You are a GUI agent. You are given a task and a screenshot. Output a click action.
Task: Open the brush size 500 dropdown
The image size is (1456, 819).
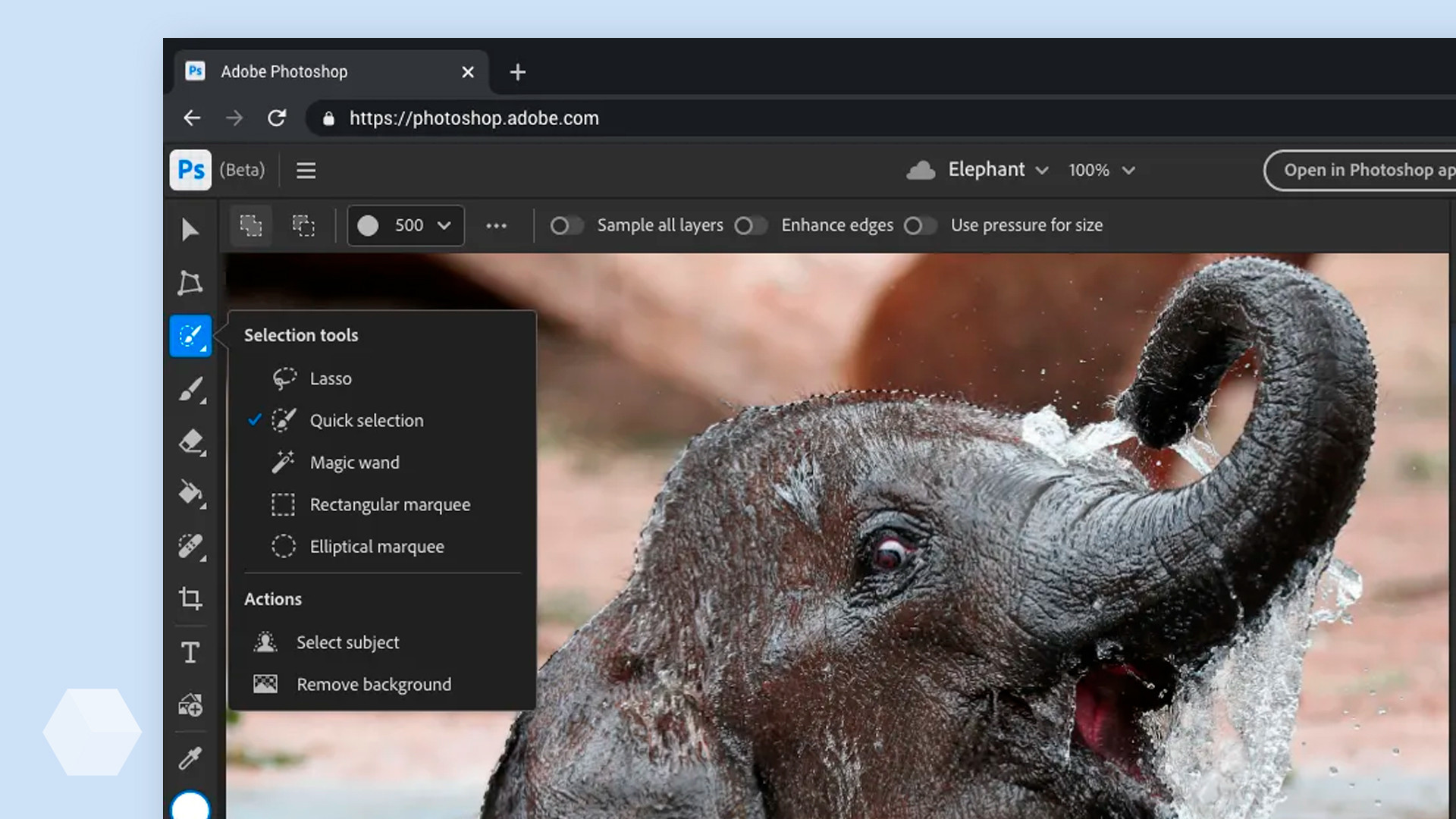pyautogui.click(x=406, y=225)
